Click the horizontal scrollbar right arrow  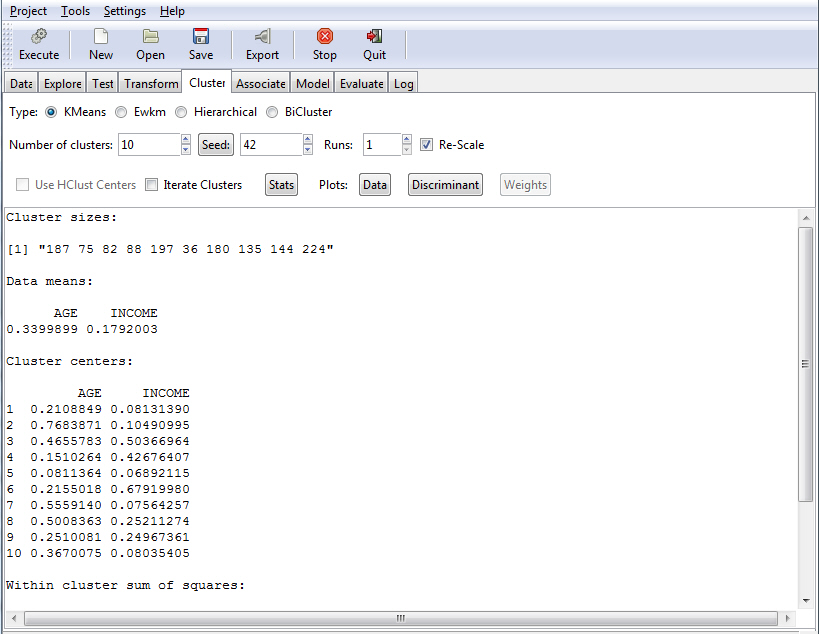coord(788,618)
